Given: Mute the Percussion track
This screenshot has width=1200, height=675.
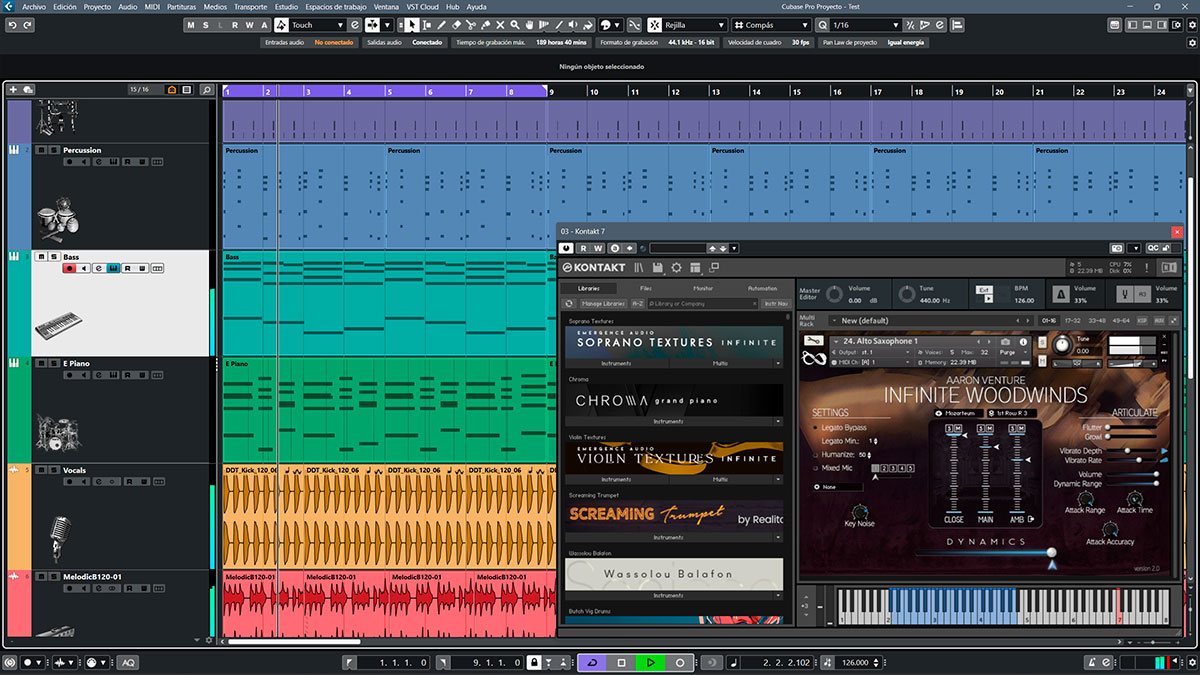Looking at the screenshot, I should (41, 150).
